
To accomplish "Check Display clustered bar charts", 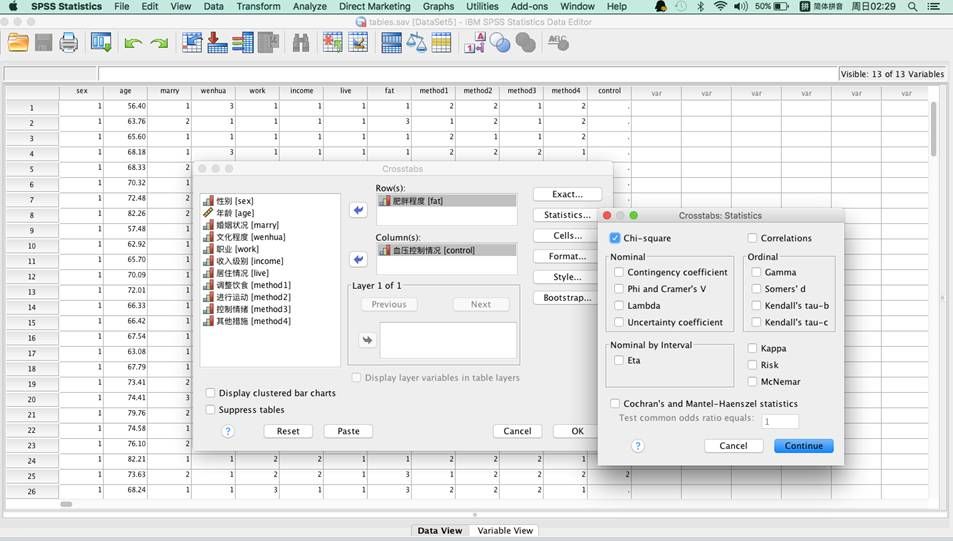I will 210,393.
